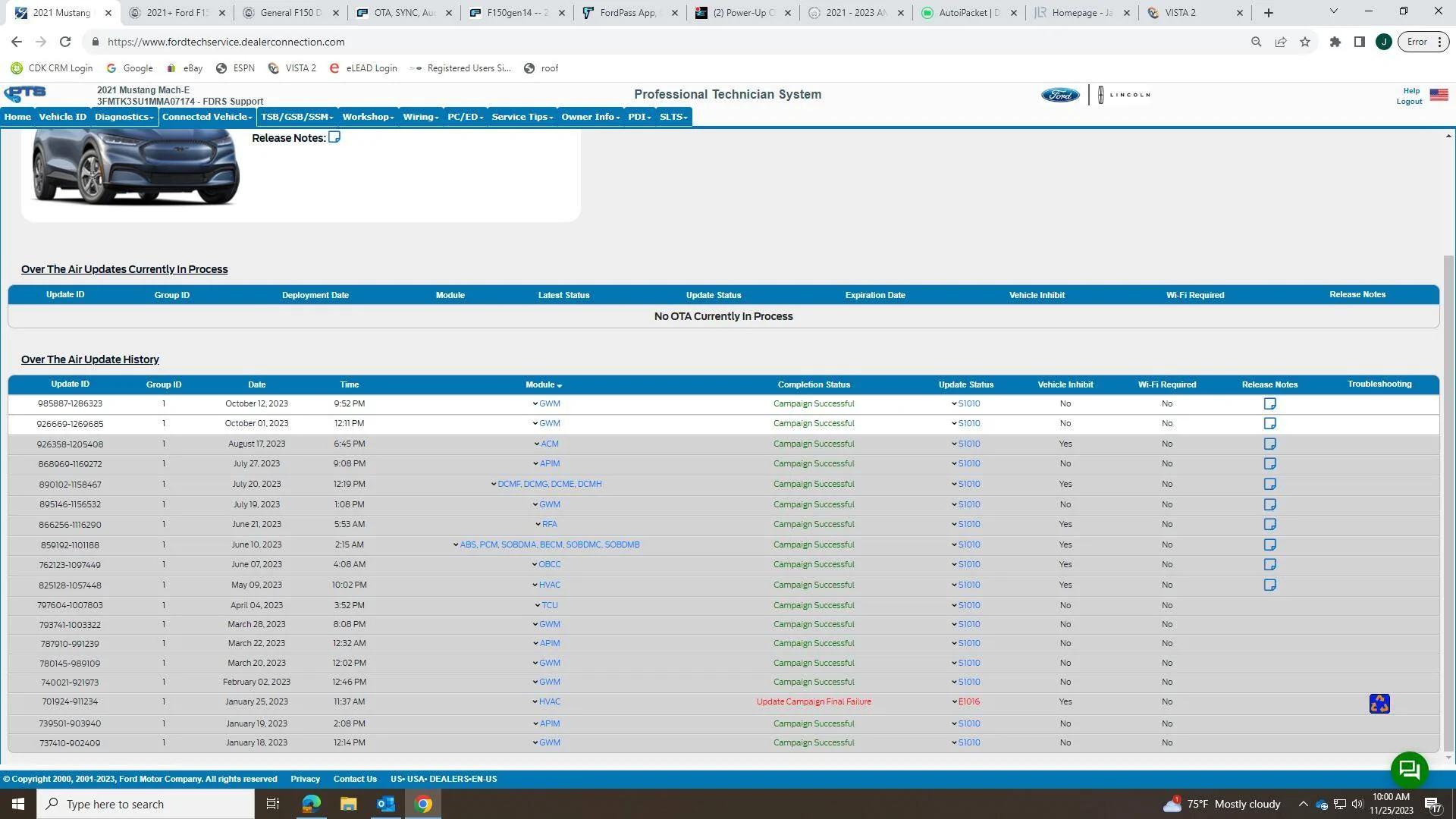1456x819 pixels.
Task: Bookmark this page with the star
Action: pos(1304,42)
